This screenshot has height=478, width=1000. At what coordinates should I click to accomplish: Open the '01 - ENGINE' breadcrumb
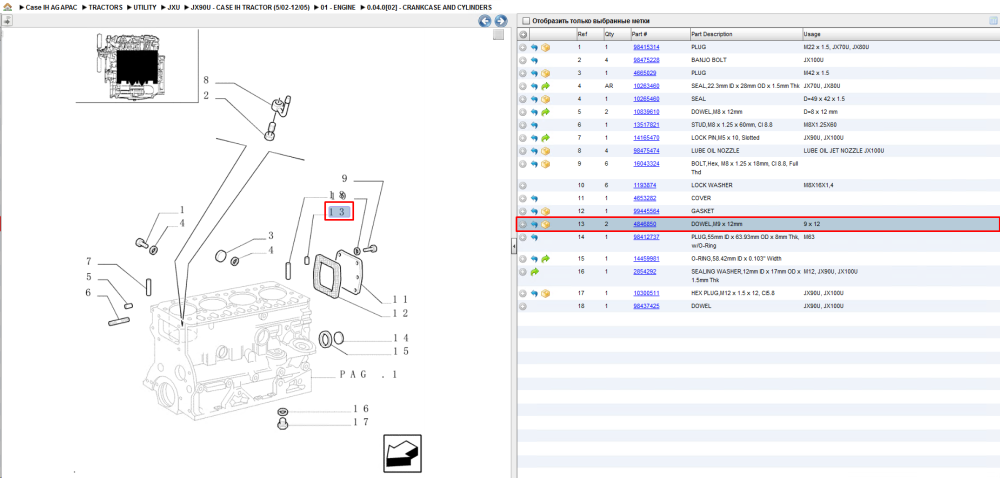[338, 7]
